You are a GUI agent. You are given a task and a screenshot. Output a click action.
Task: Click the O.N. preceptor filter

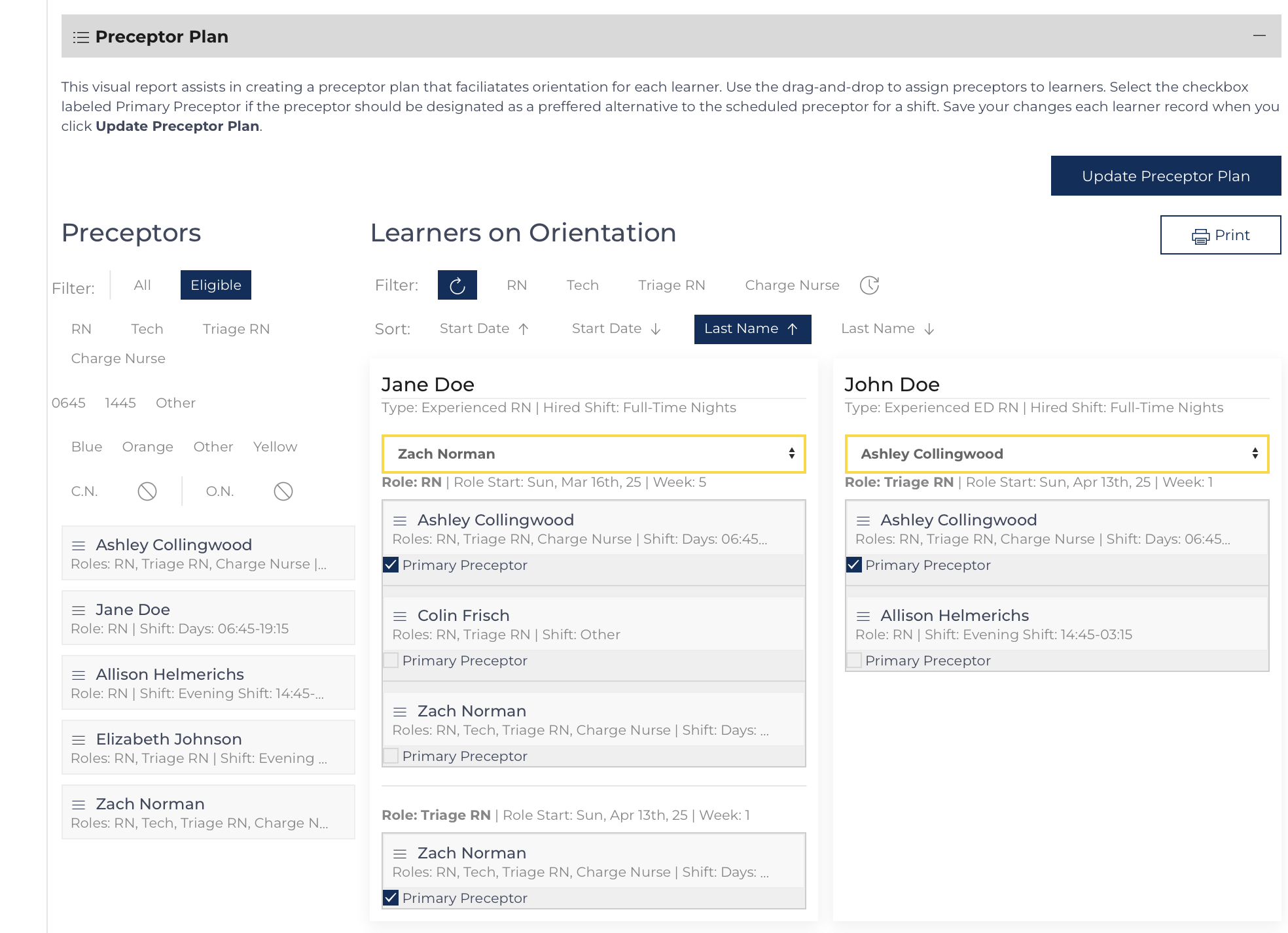[x=220, y=491]
